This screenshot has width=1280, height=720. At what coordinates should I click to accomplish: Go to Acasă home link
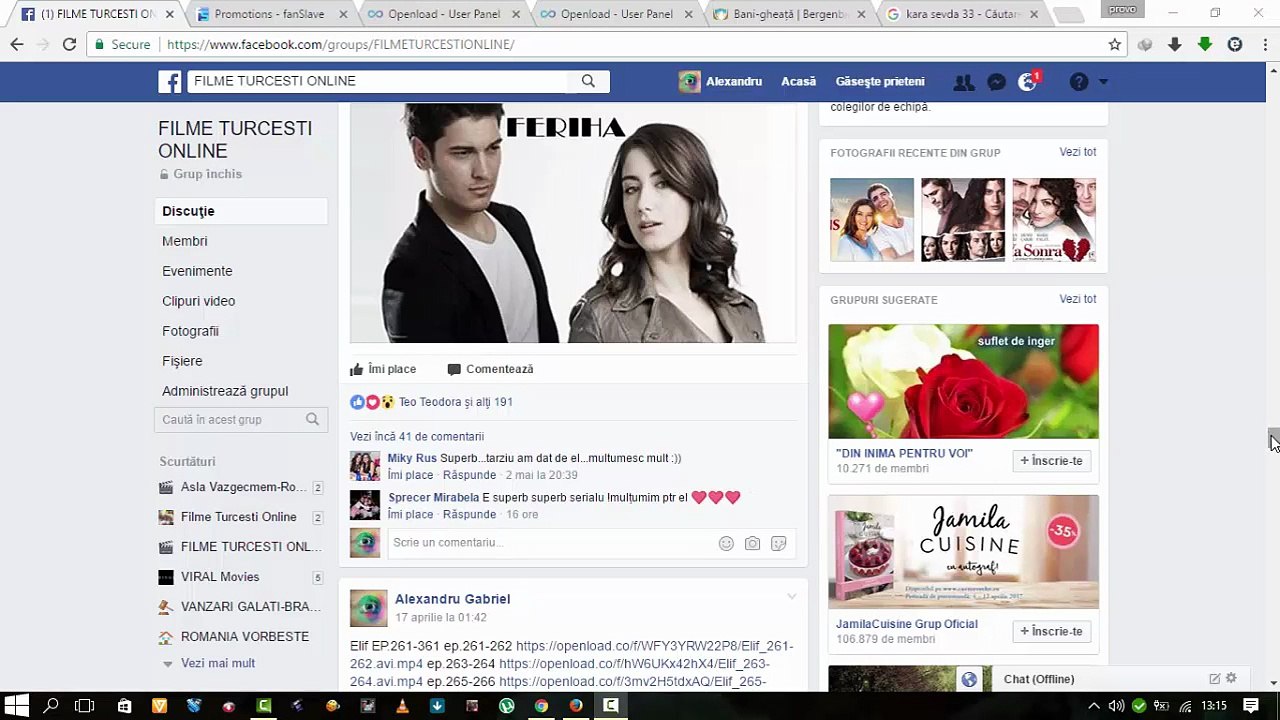(798, 82)
